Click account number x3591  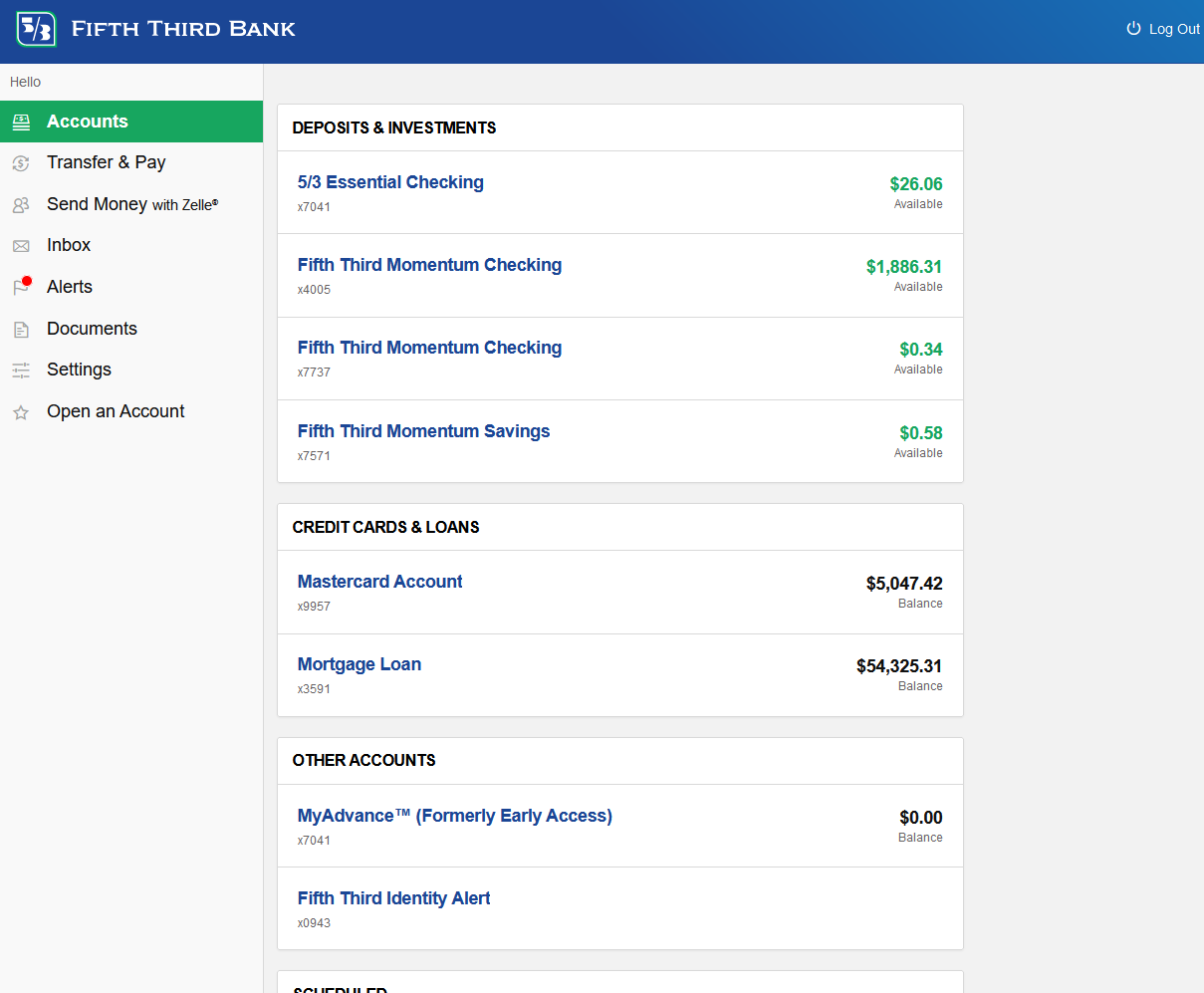click(x=314, y=689)
